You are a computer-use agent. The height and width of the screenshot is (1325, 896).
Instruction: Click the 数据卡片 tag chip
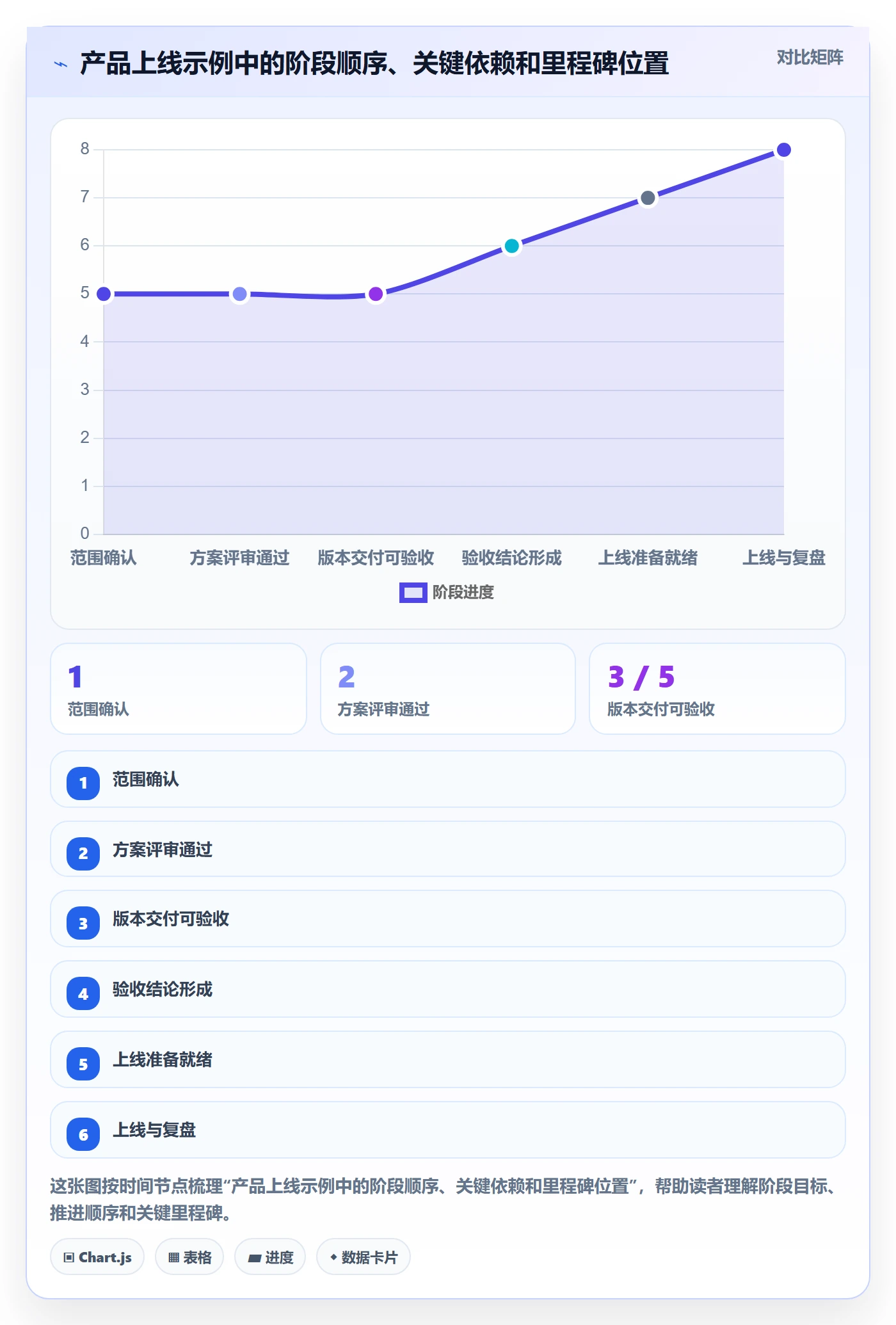364,1257
